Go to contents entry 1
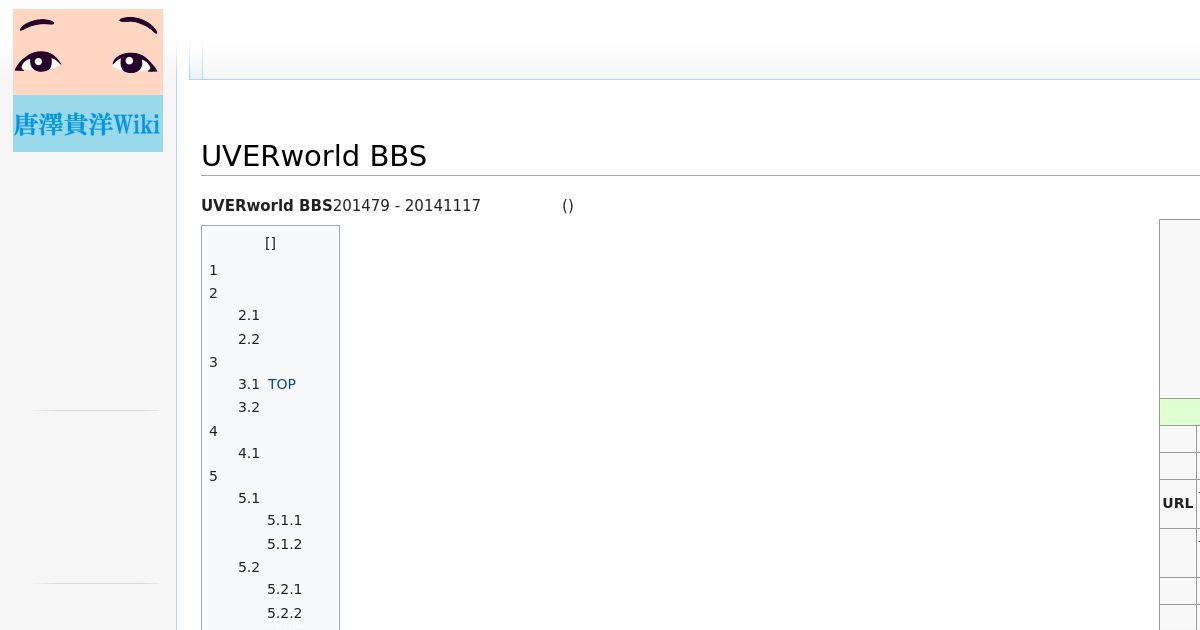Image resolution: width=1200 pixels, height=630 pixels. 213,270
